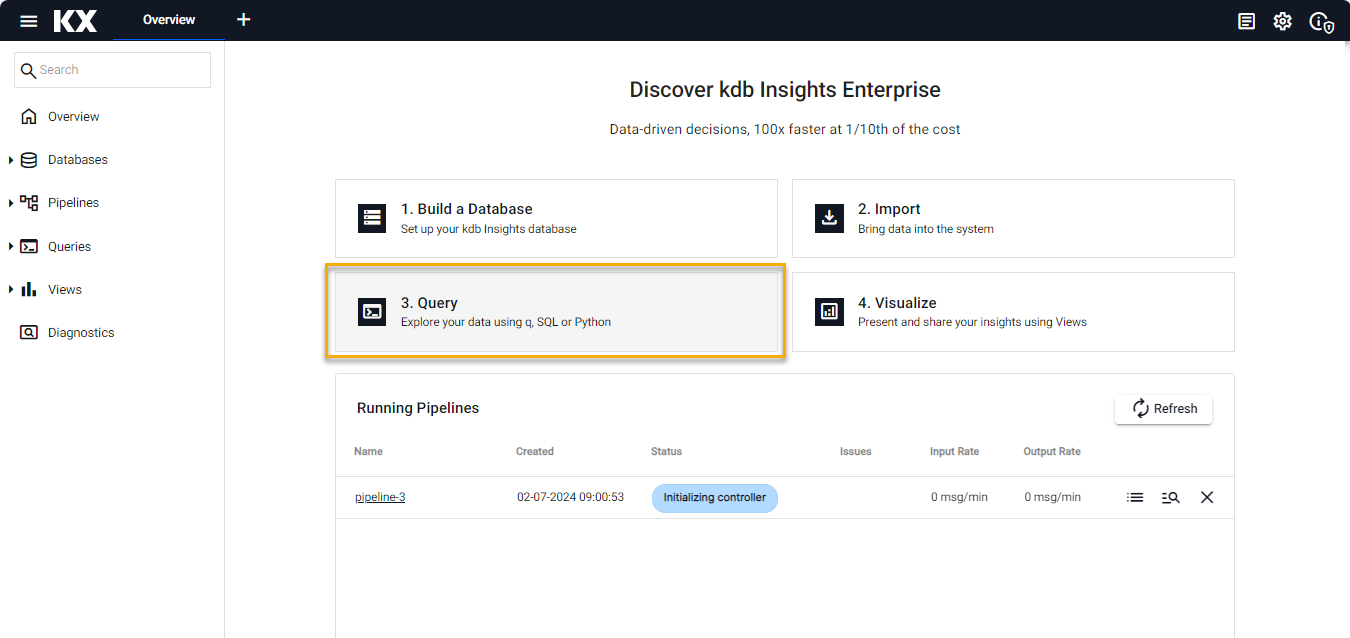The width and height of the screenshot is (1350, 638).
Task: Click the Query terminal card icon
Action: click(x=372, y=312)
